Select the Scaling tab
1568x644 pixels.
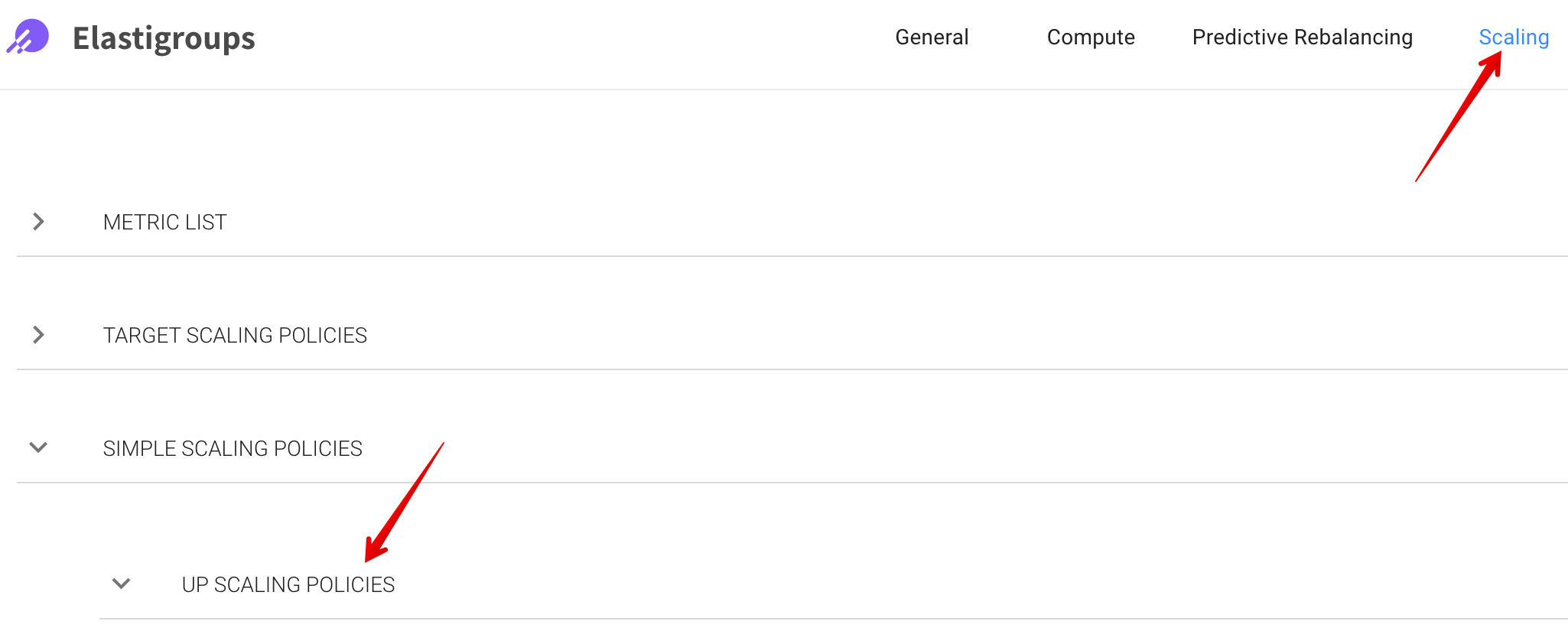pos(1514,37)
